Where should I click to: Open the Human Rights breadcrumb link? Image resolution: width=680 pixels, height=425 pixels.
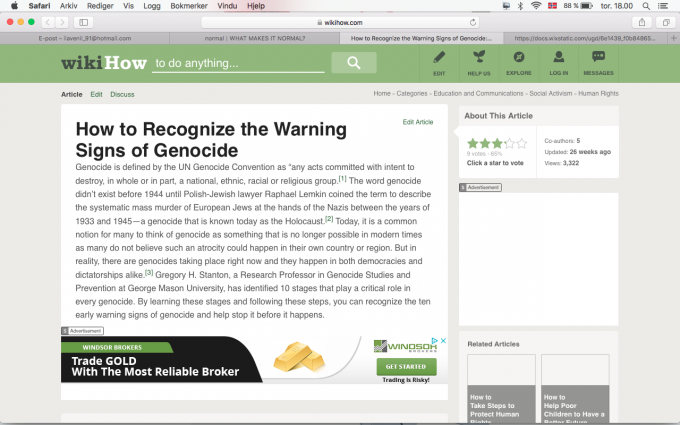(x=598, y=94)
